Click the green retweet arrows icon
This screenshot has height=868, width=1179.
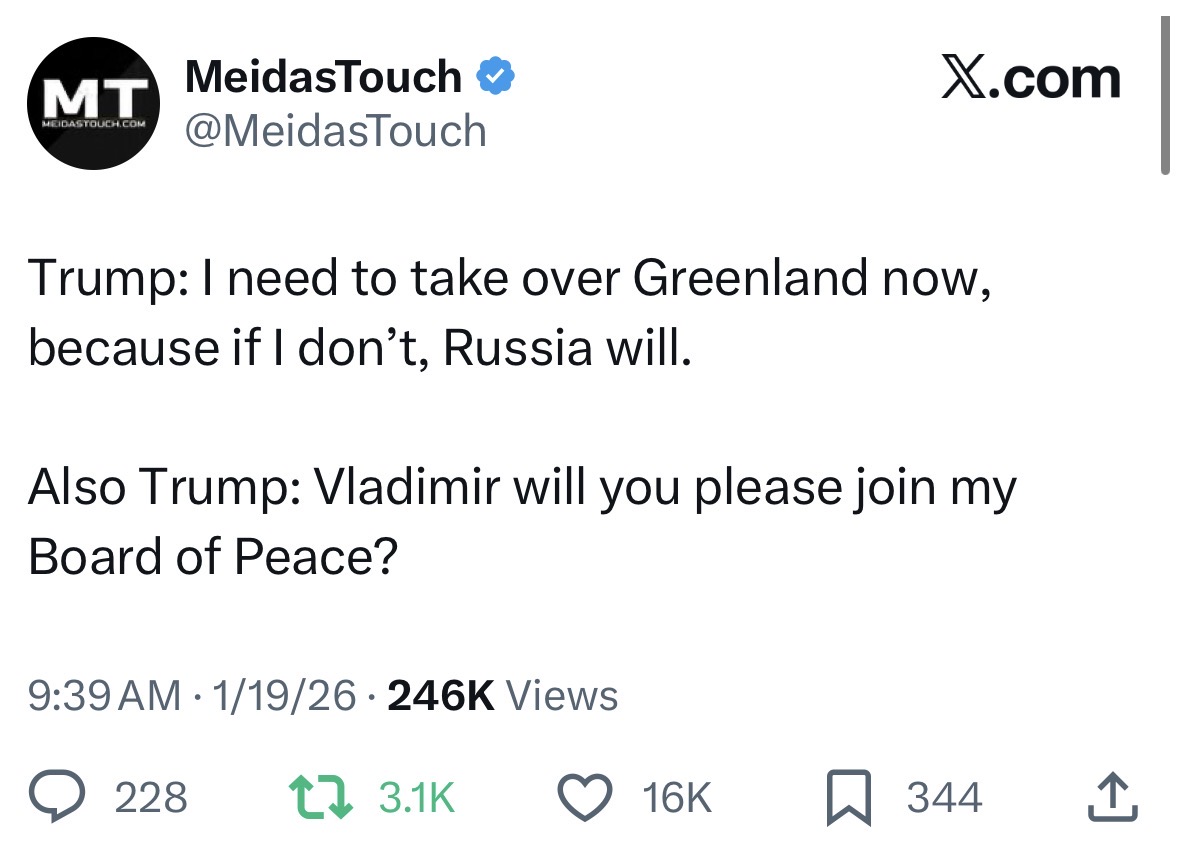click(321, 797)
